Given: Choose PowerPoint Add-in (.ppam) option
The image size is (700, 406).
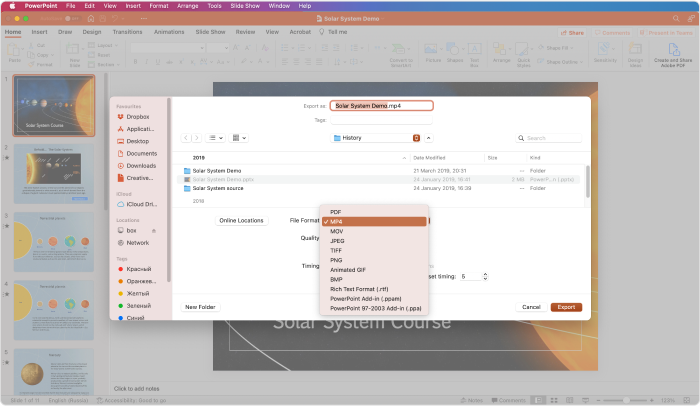Looking at the screenshot, I should pyautogui.click(x=374, y=299).
